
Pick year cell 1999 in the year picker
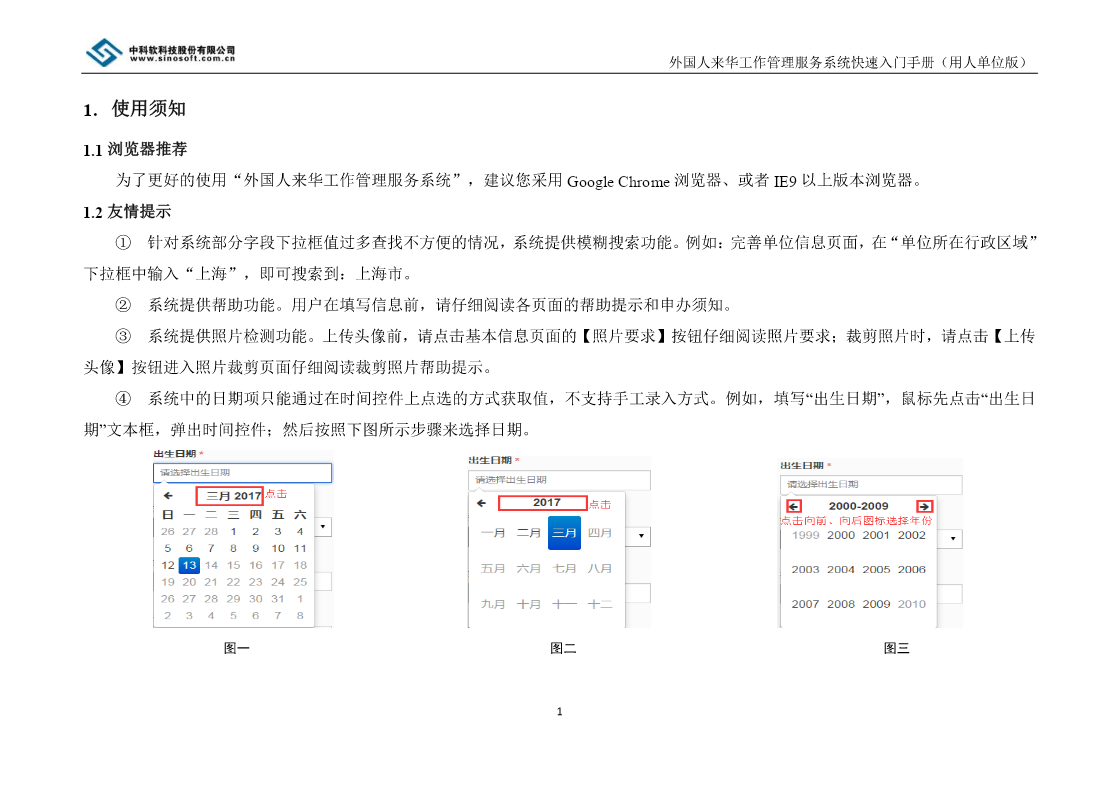(806, 535)
